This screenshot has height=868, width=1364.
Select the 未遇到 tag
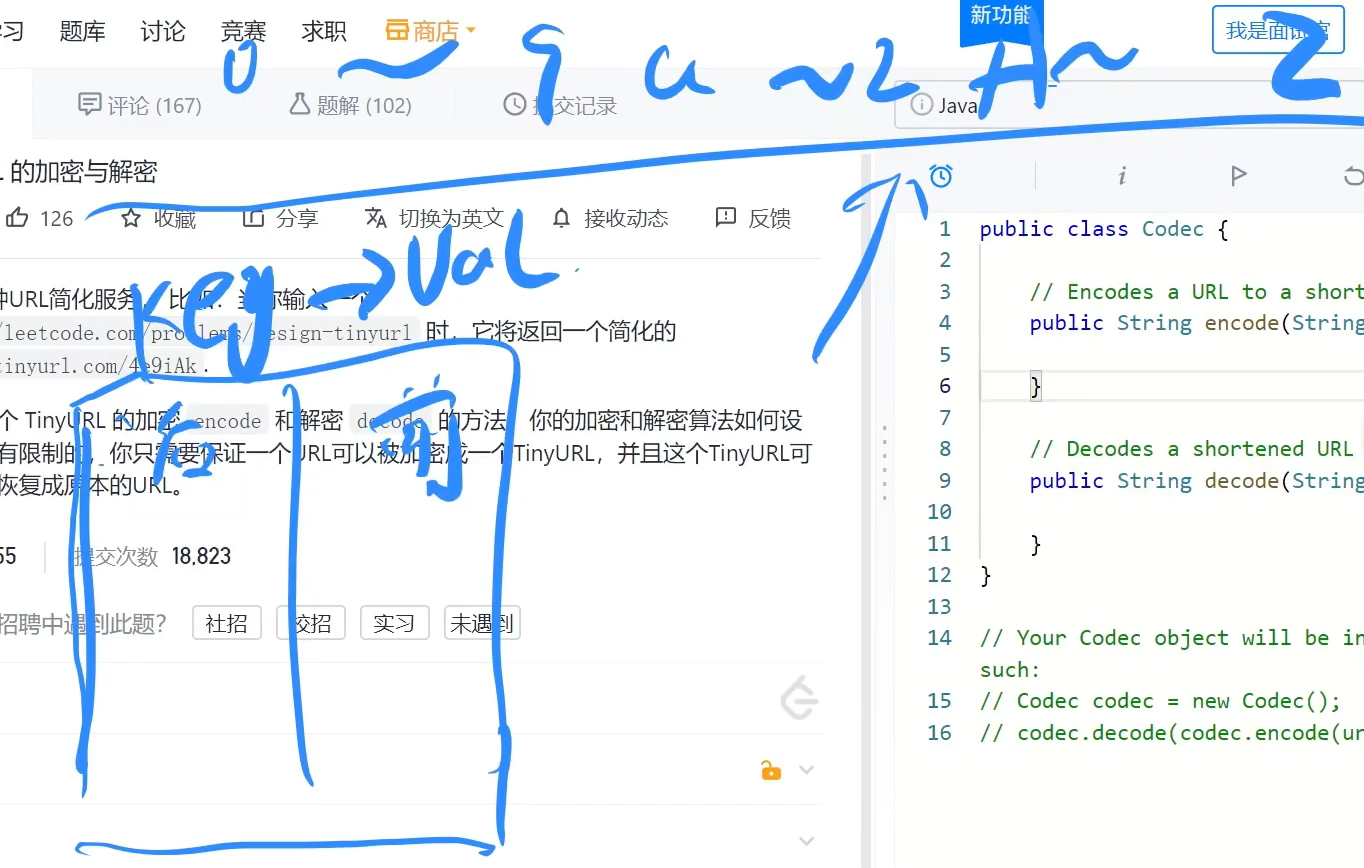(481, 623)
